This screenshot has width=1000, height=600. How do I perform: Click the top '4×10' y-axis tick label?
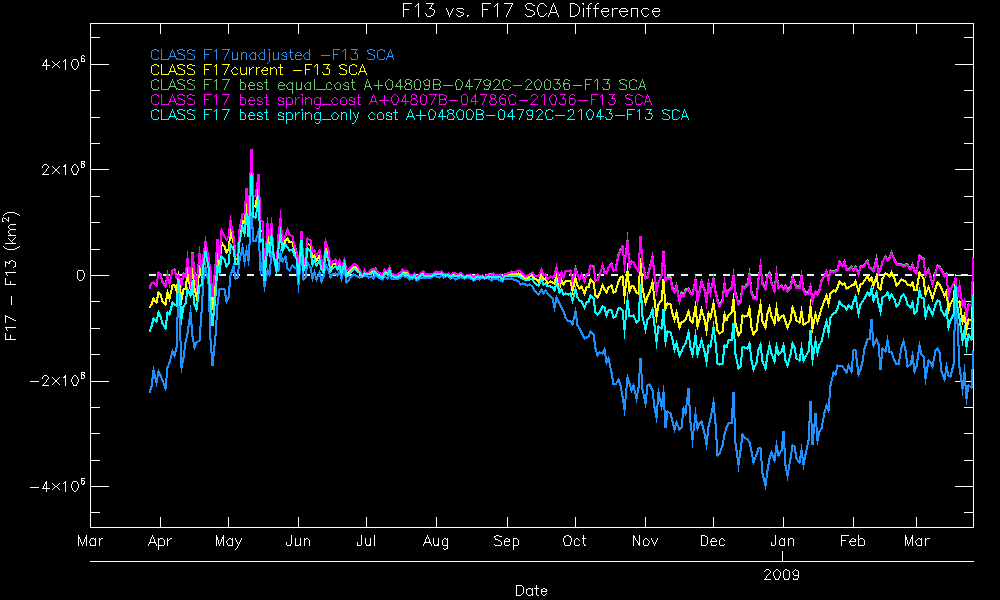(x=62, y=64)
